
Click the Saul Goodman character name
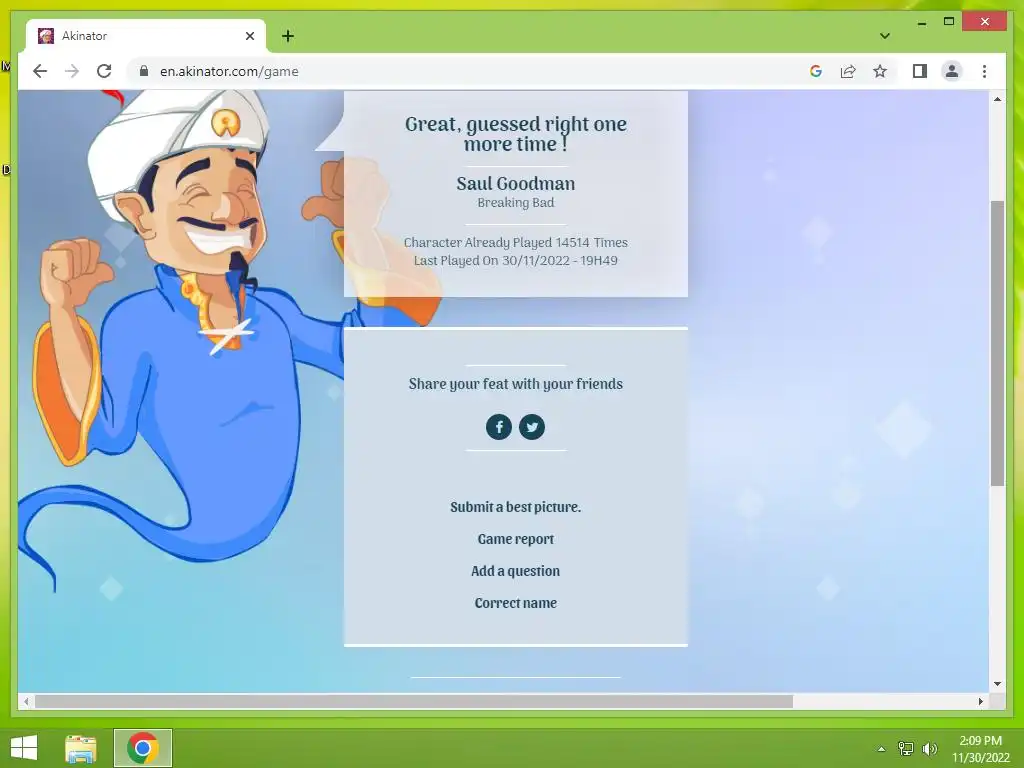tap(515, 184)
